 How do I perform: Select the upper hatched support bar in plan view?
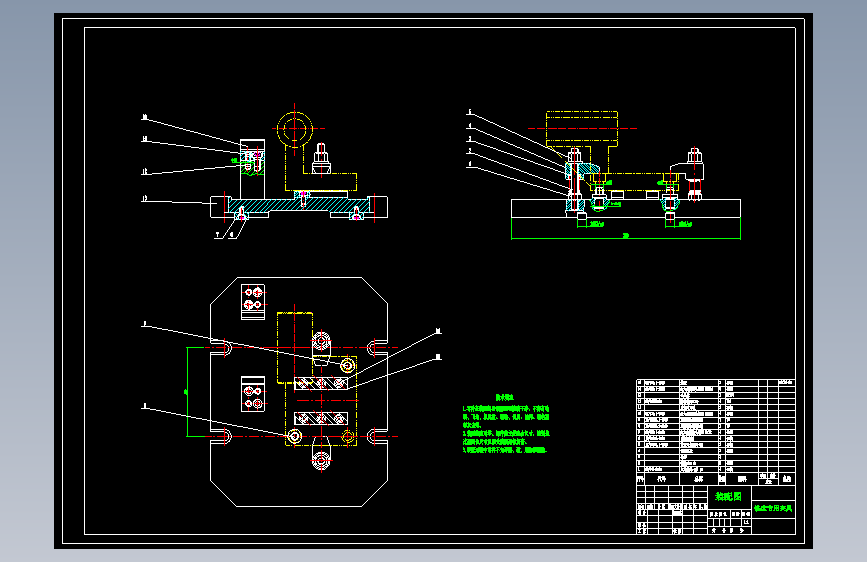pyautogui.click(x=321, y=383)
